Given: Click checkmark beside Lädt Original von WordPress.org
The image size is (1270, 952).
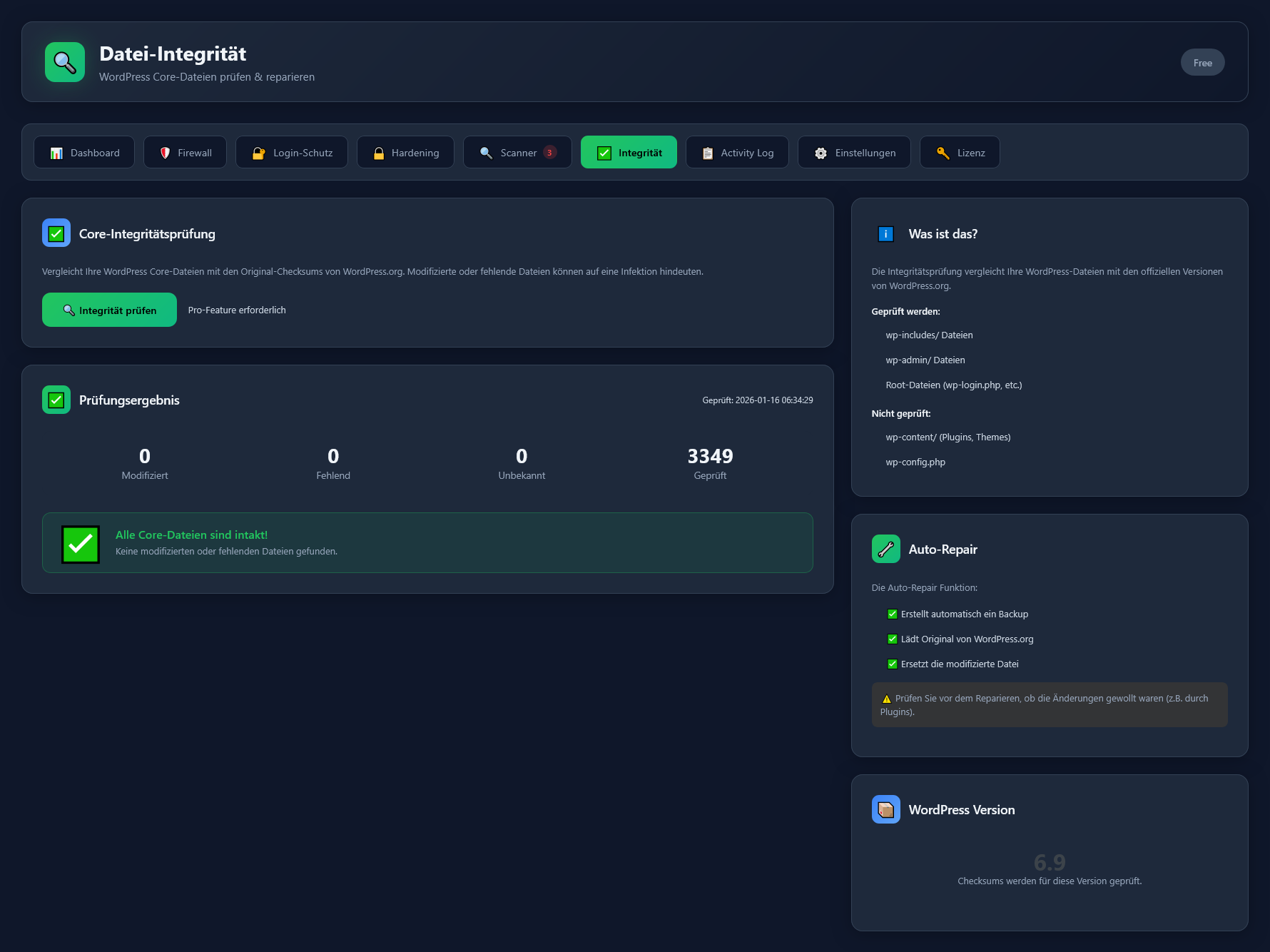Looking at the screenshot, I should pos(892,639).
